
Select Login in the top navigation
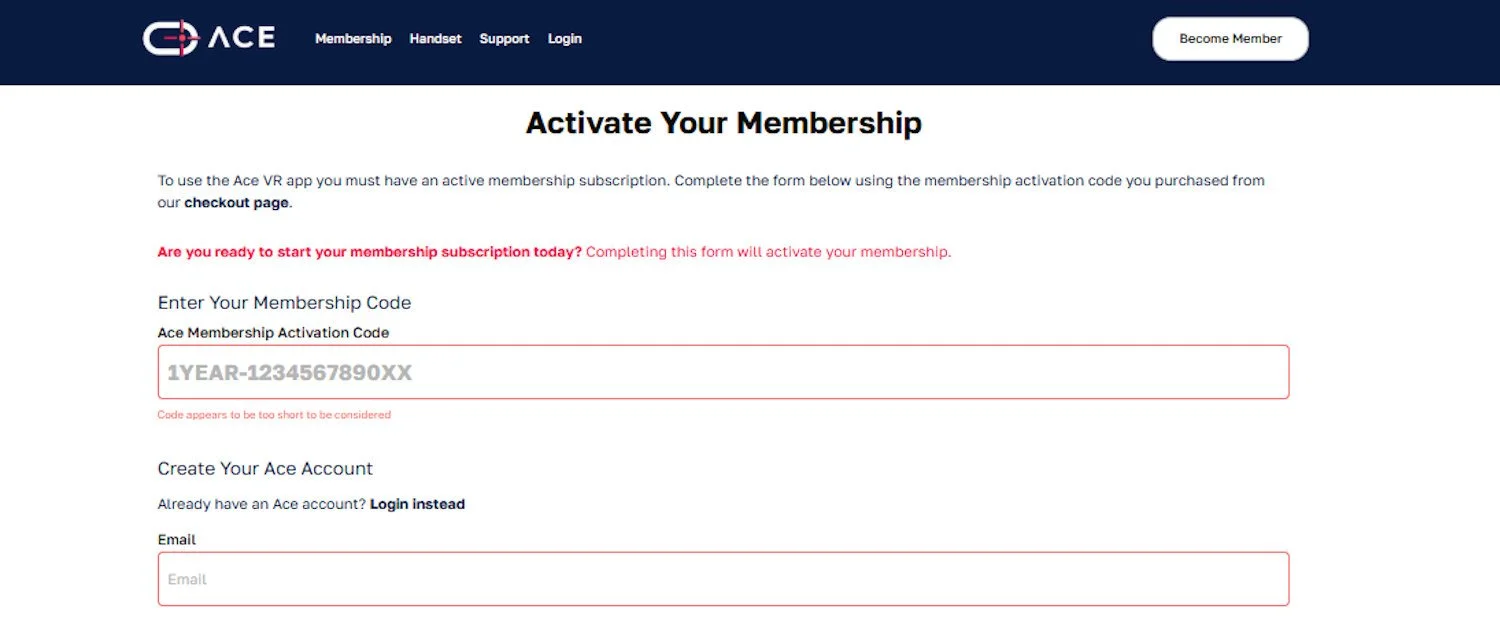(x=564, y=39)
